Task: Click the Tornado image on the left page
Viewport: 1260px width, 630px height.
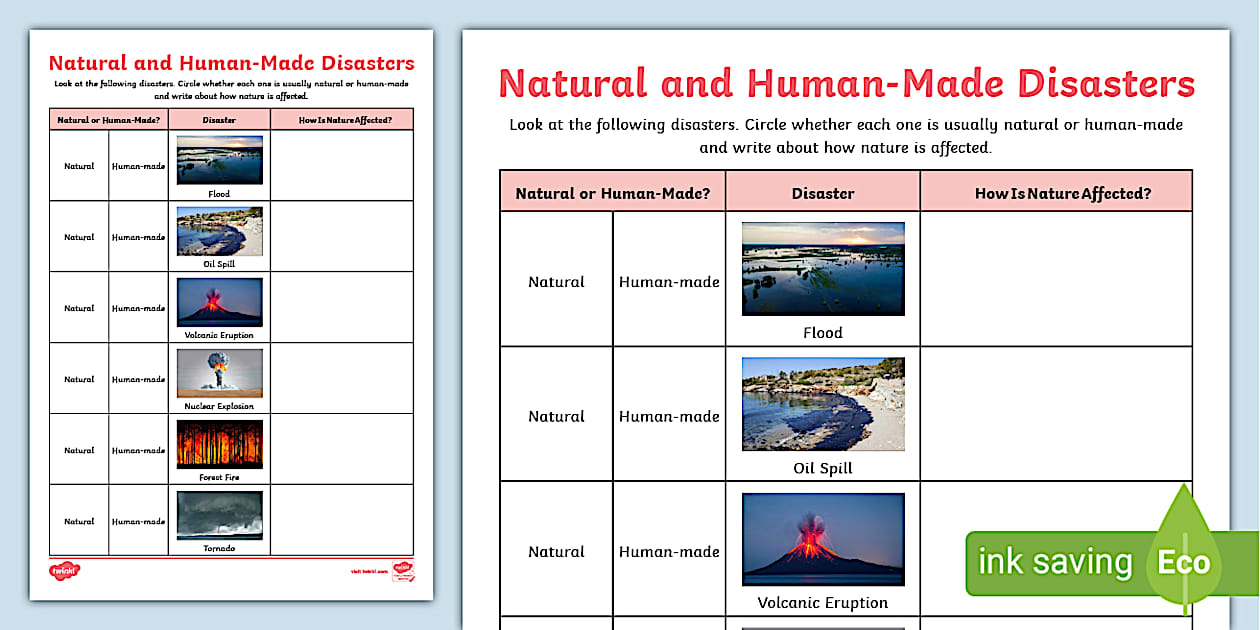Action: 219,514
